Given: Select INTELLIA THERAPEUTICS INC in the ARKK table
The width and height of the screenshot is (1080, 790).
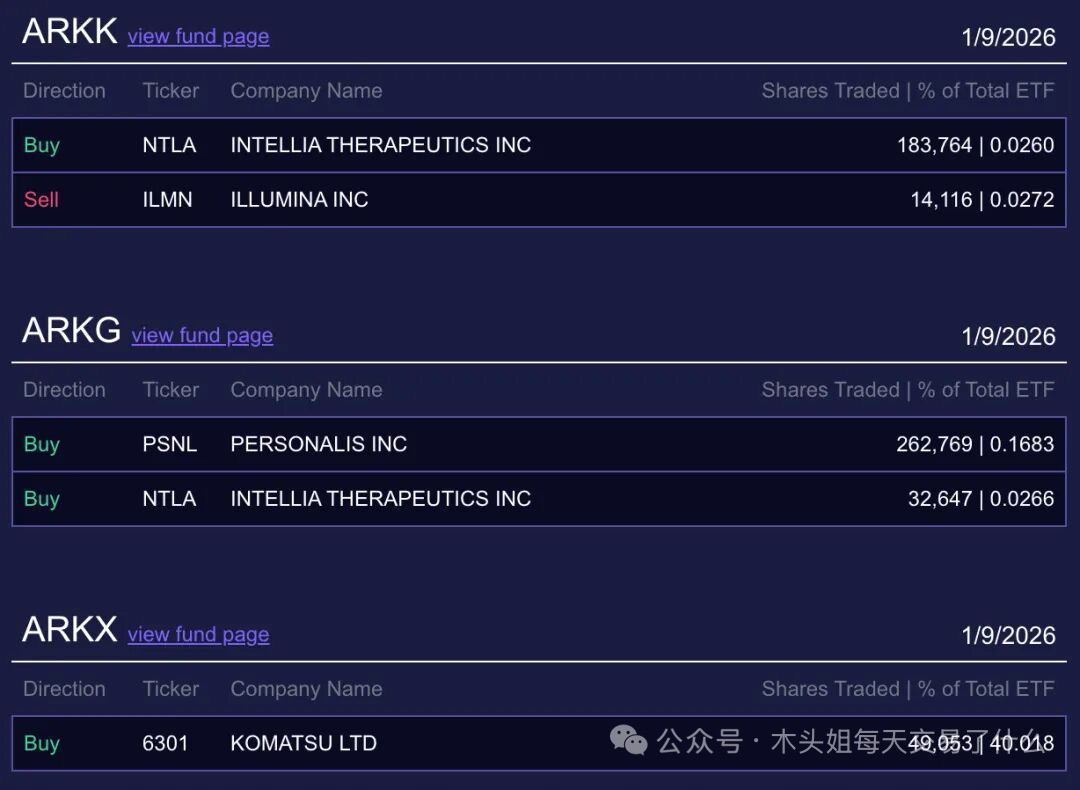Looking at the screenshot, I should (380, 145).
